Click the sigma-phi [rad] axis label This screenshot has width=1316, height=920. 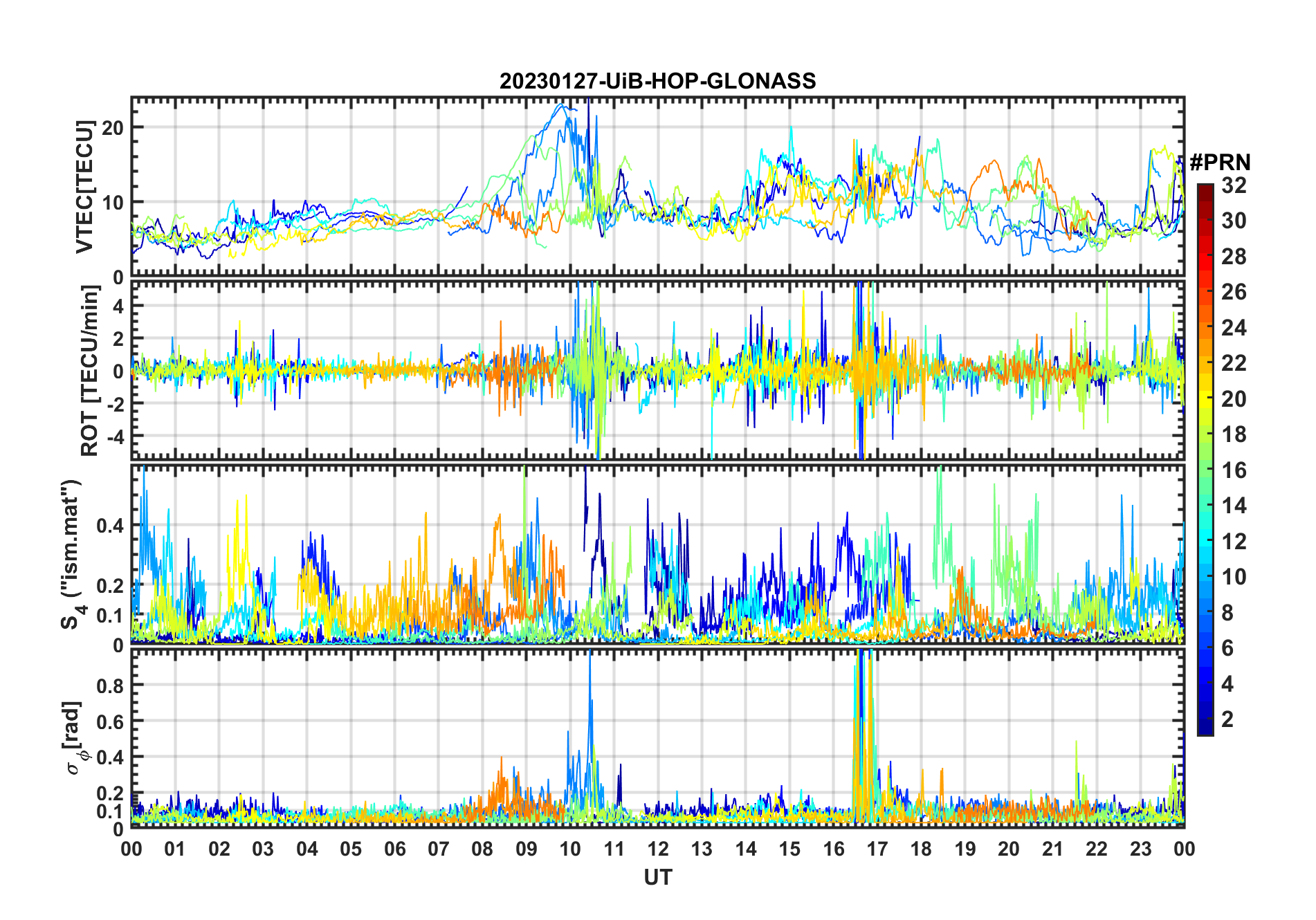pos(76,738)
